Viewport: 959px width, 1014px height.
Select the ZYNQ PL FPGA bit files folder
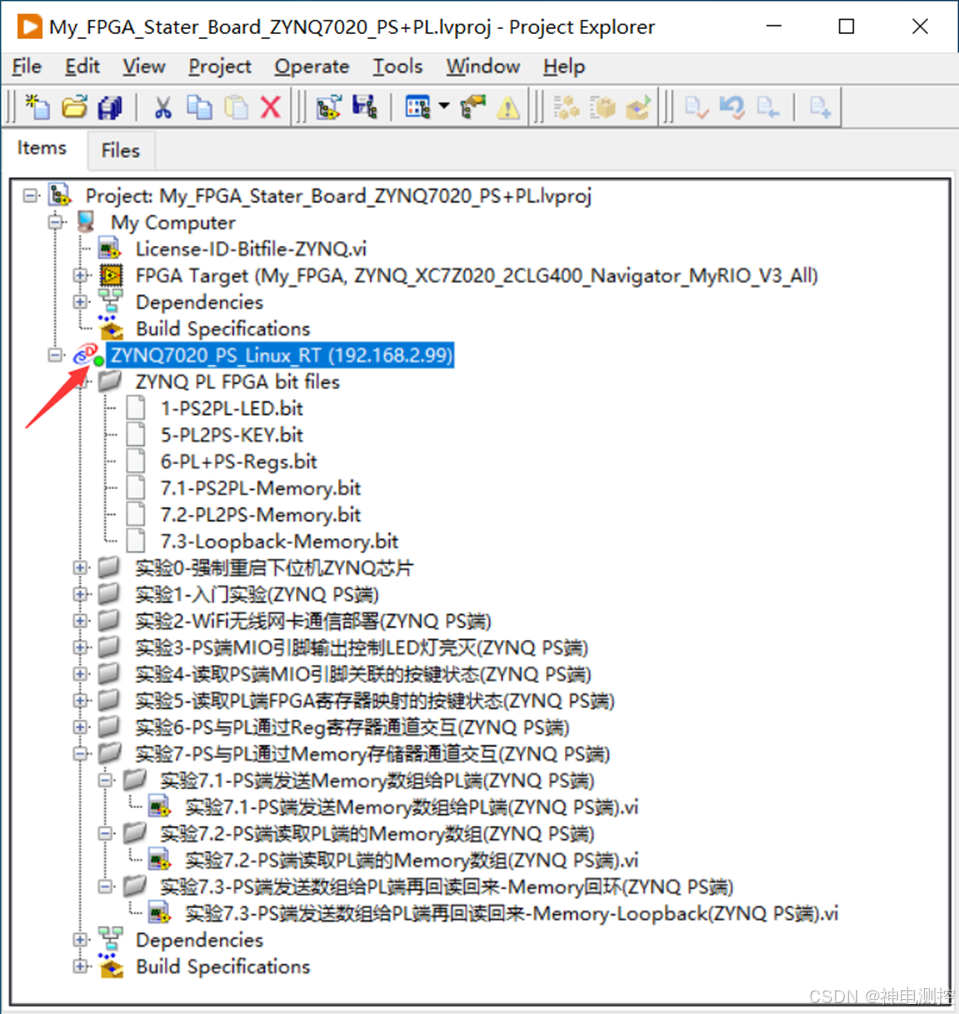click(x=237, y=382)
